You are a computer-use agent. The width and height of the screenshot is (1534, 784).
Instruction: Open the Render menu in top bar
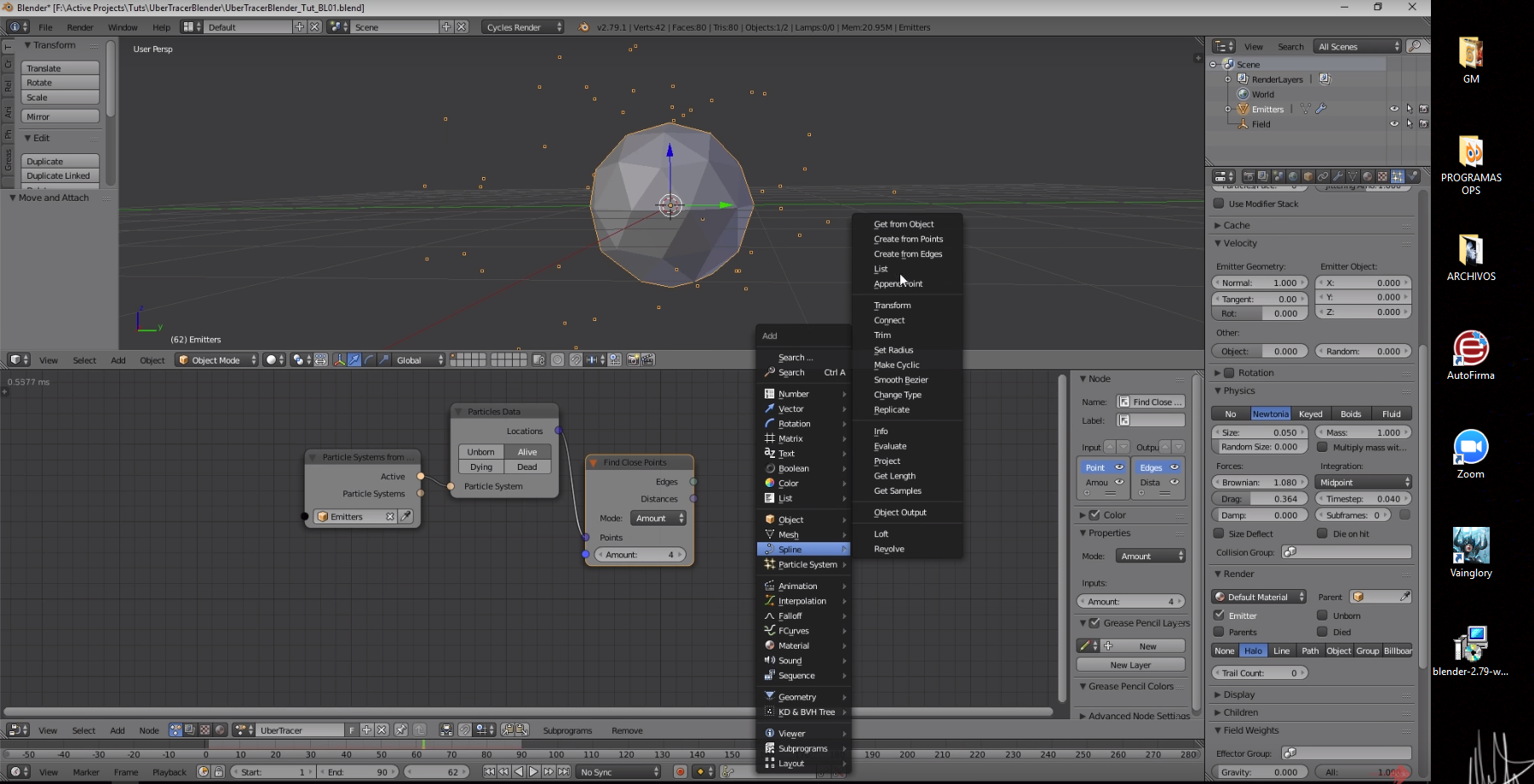pyautogui.click(x=80, y=27)
